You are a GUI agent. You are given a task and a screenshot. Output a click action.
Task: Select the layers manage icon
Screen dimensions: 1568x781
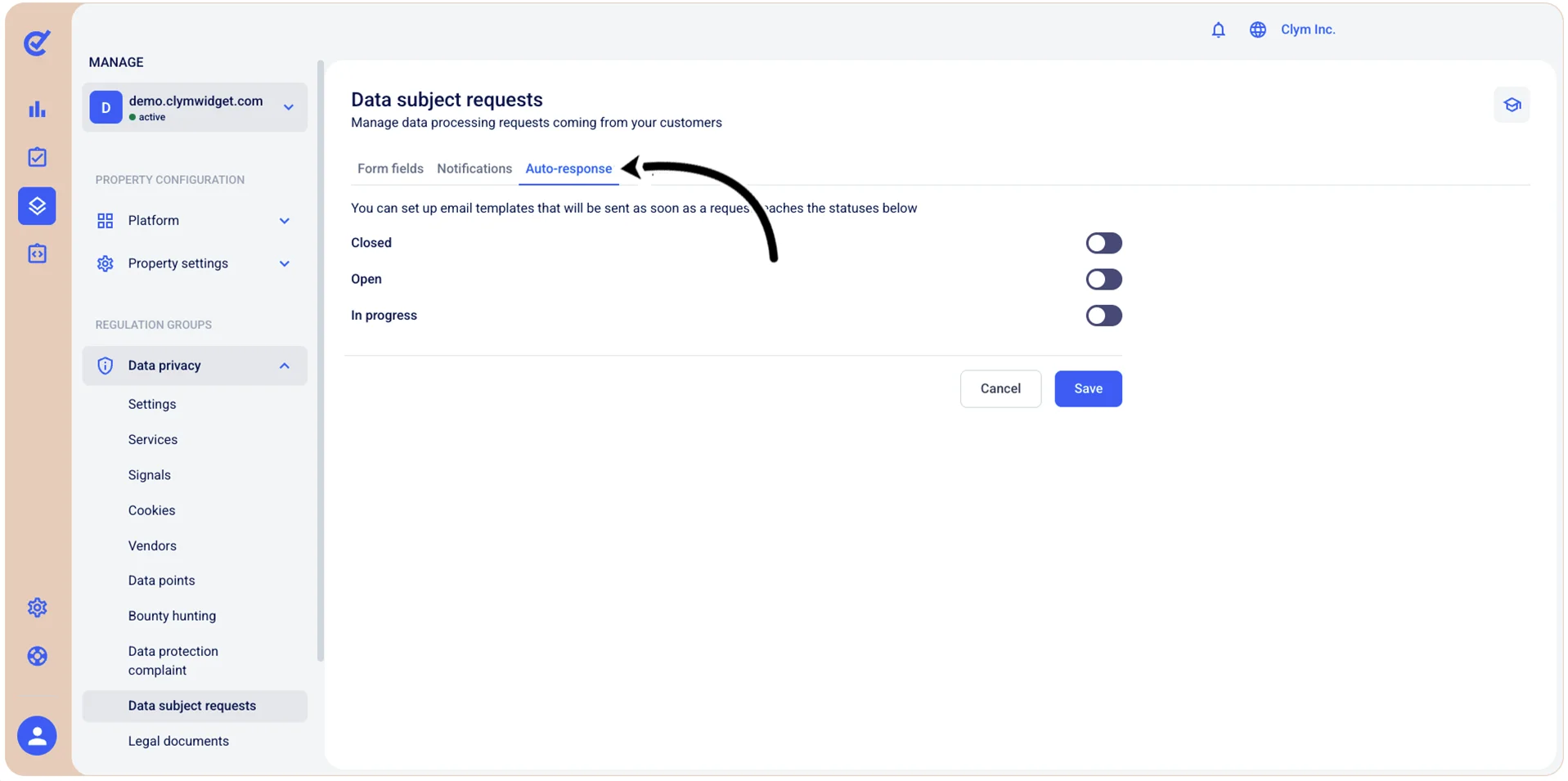(37, 205)
